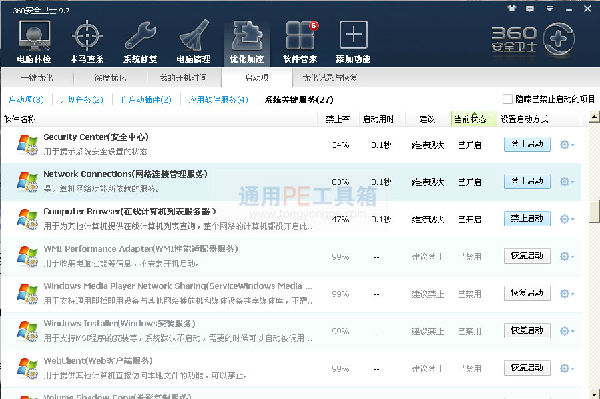Expand the gear dropdown for Security Center
Image resolution: width=600 pixels, height=399 pixels.
567,145
